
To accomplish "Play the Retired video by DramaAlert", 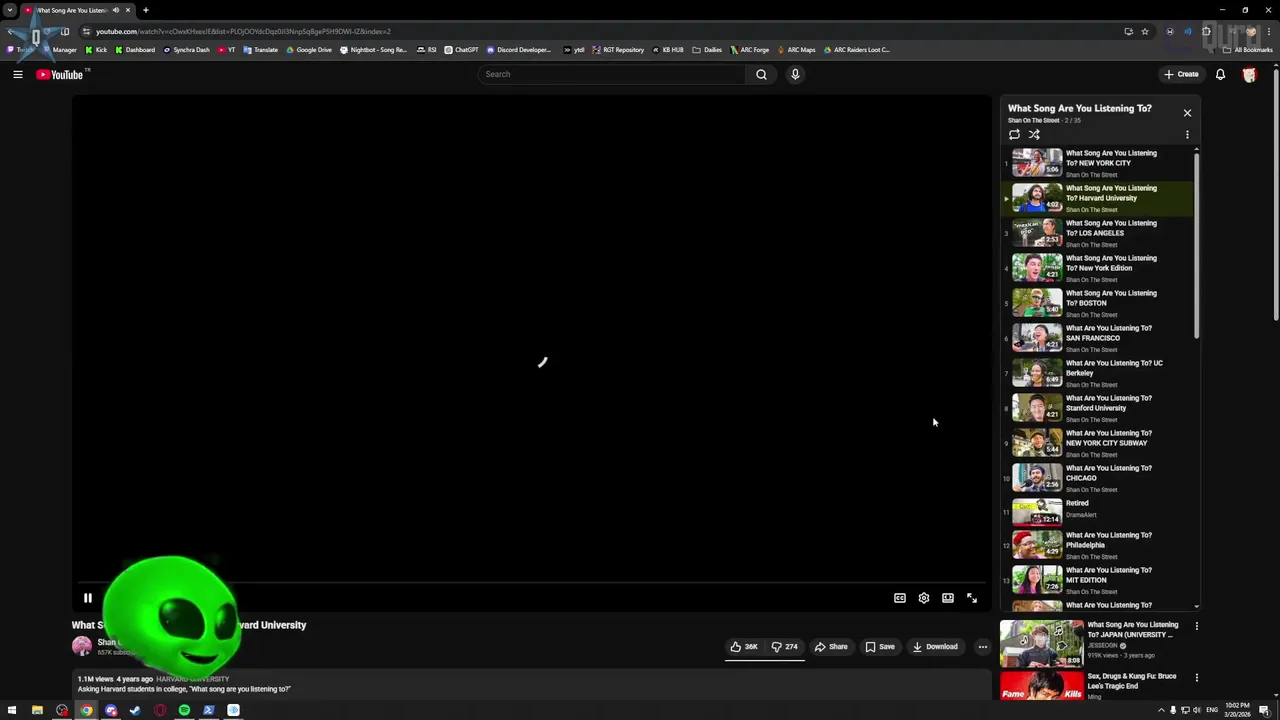I will point(1098,511).
